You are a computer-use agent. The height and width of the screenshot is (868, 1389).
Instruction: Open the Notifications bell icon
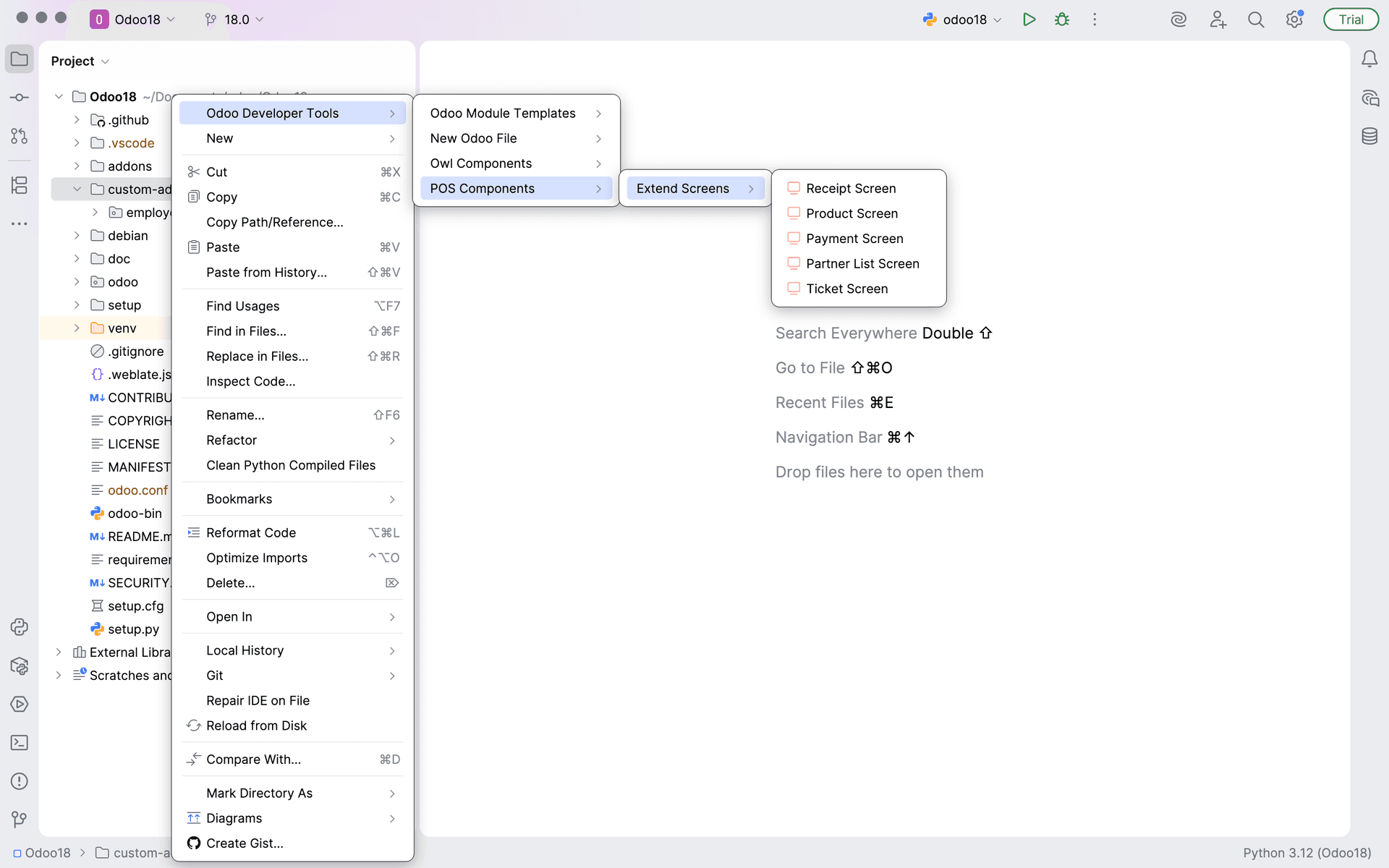coord(1369,59)
